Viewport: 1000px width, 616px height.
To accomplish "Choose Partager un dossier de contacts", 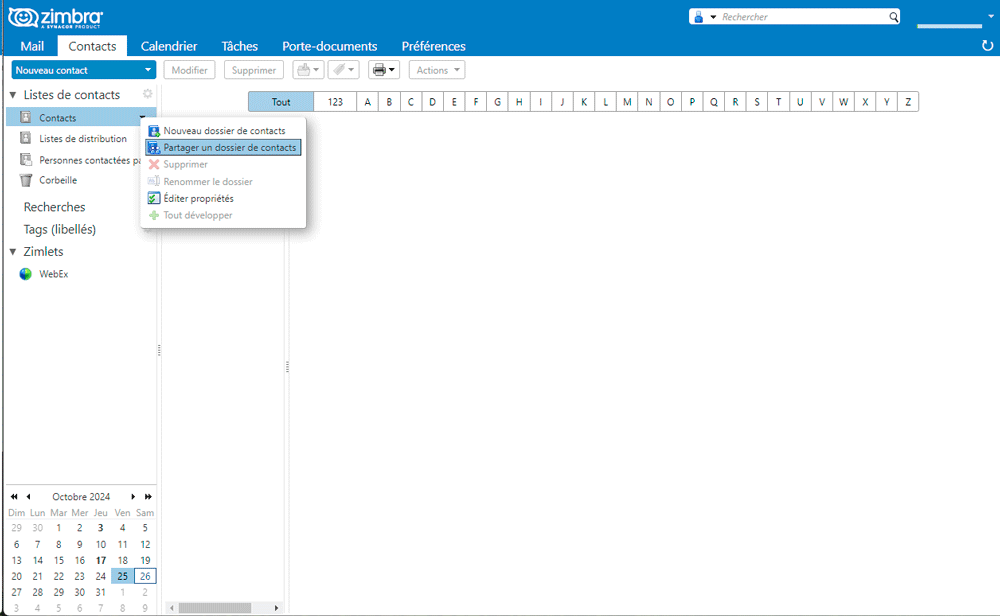I will tap(223, 147).
